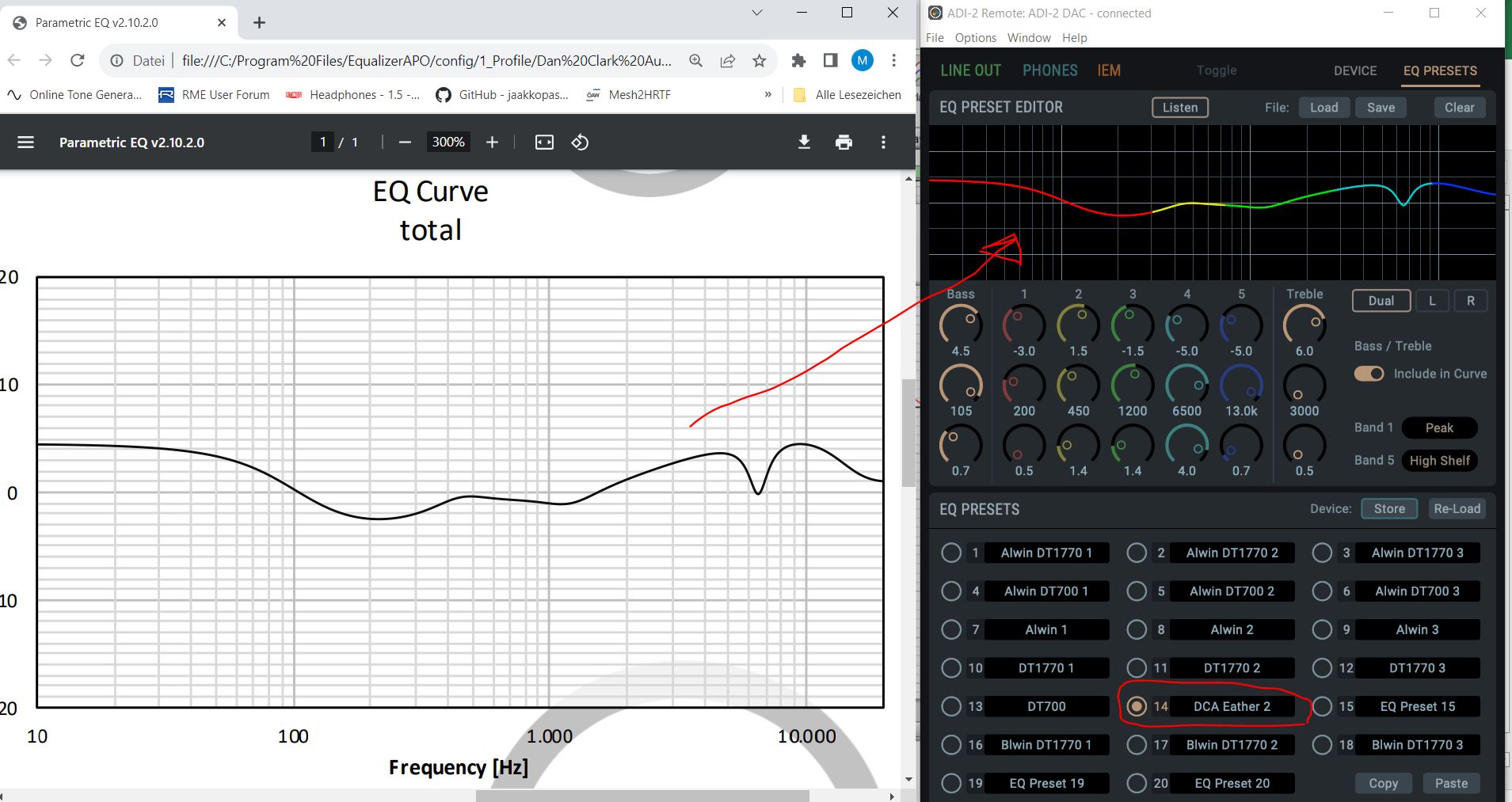This screenshot has width=1512, height=802.
Task: Switch to EQ PRESETS tab
Action: click(1440, 70)
